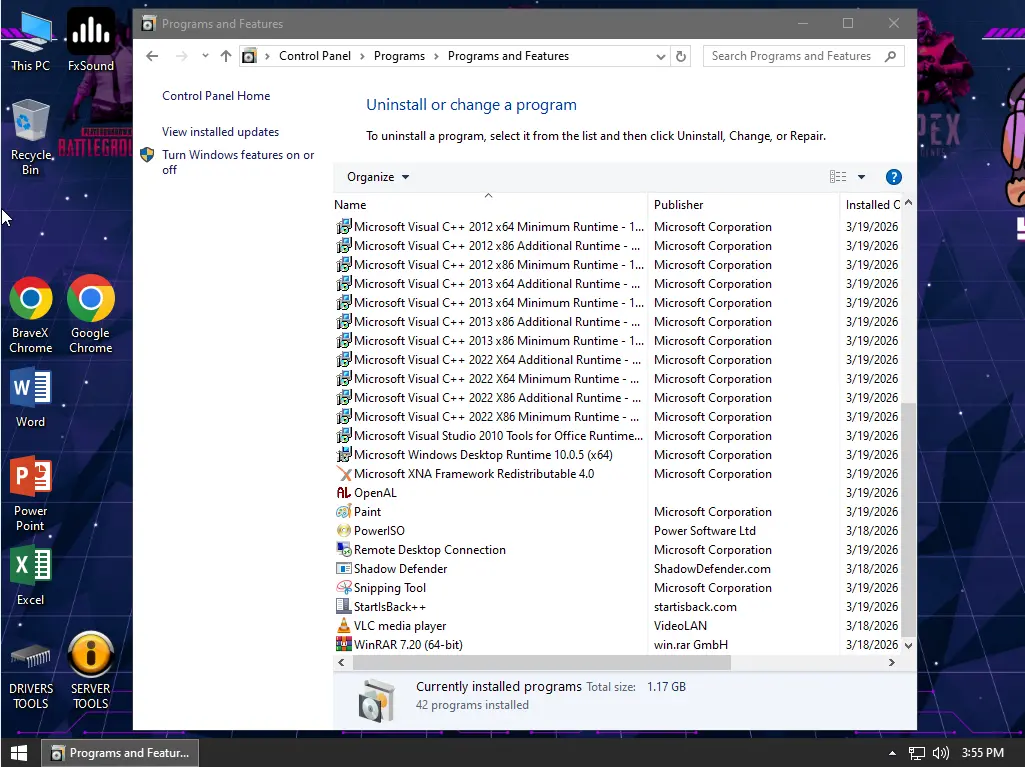Open the Control Panel Home link
Screen dimensions: 1025x767
pos(216,96)
